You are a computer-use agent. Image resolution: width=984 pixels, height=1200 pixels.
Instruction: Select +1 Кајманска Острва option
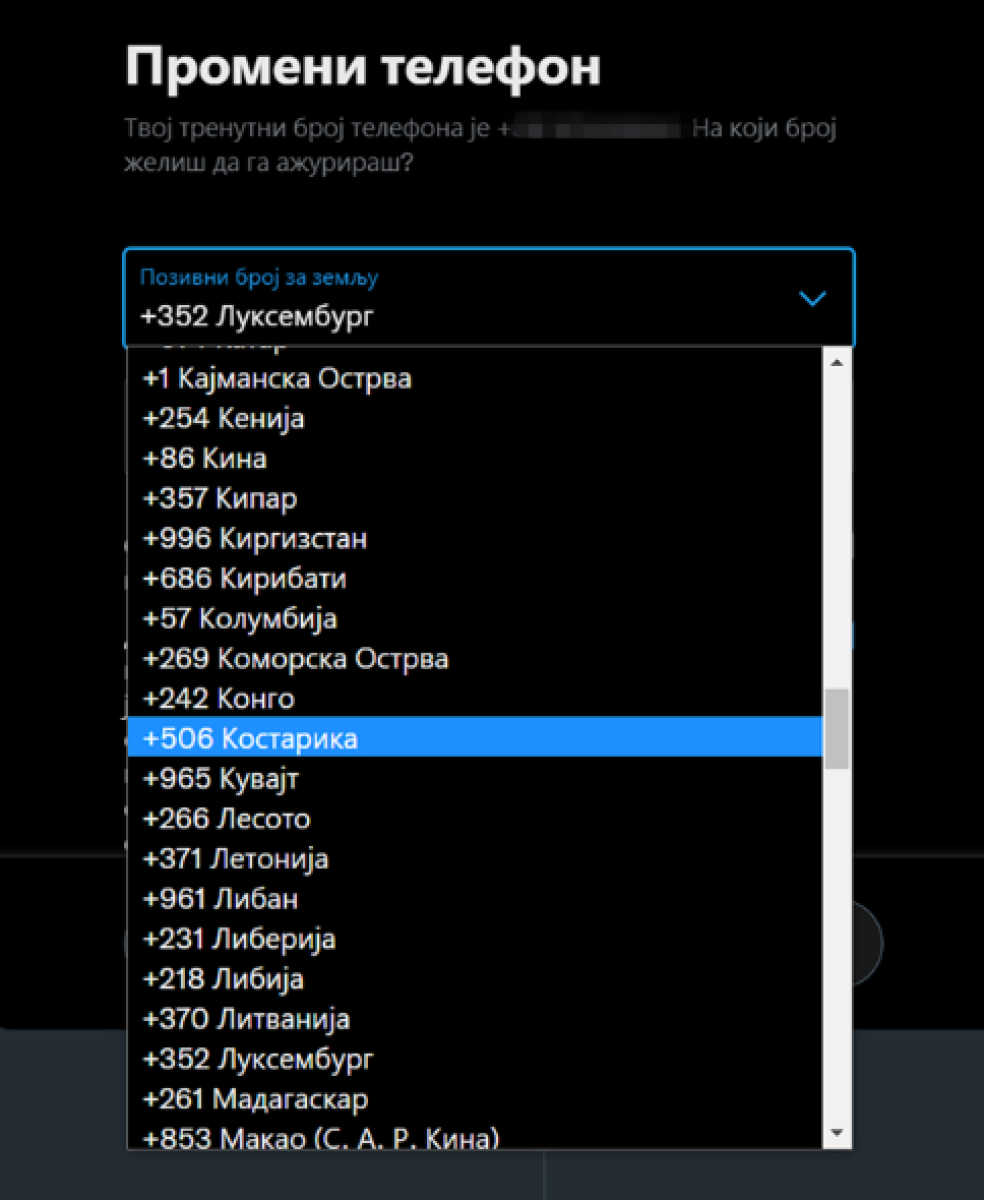click(x=277, y=379)
